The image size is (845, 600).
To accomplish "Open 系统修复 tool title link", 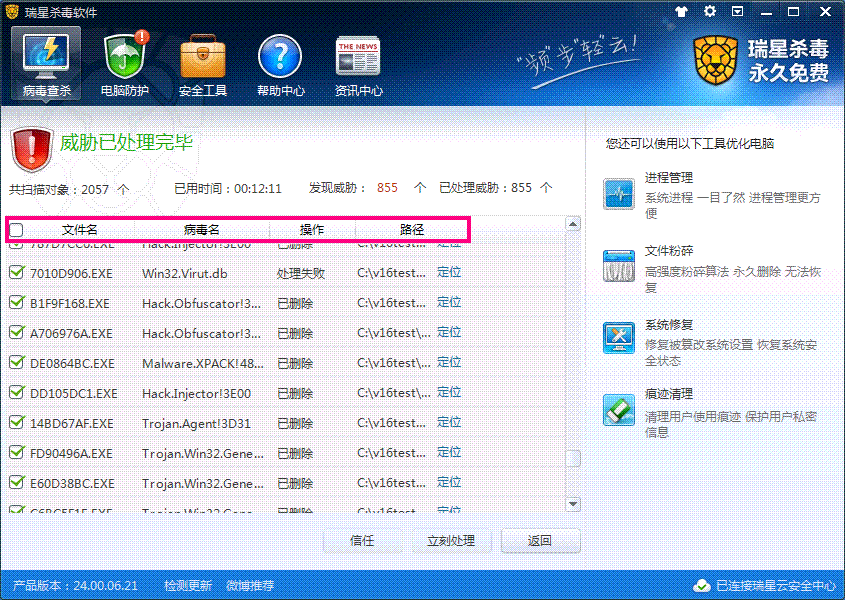I will [669, 325].
